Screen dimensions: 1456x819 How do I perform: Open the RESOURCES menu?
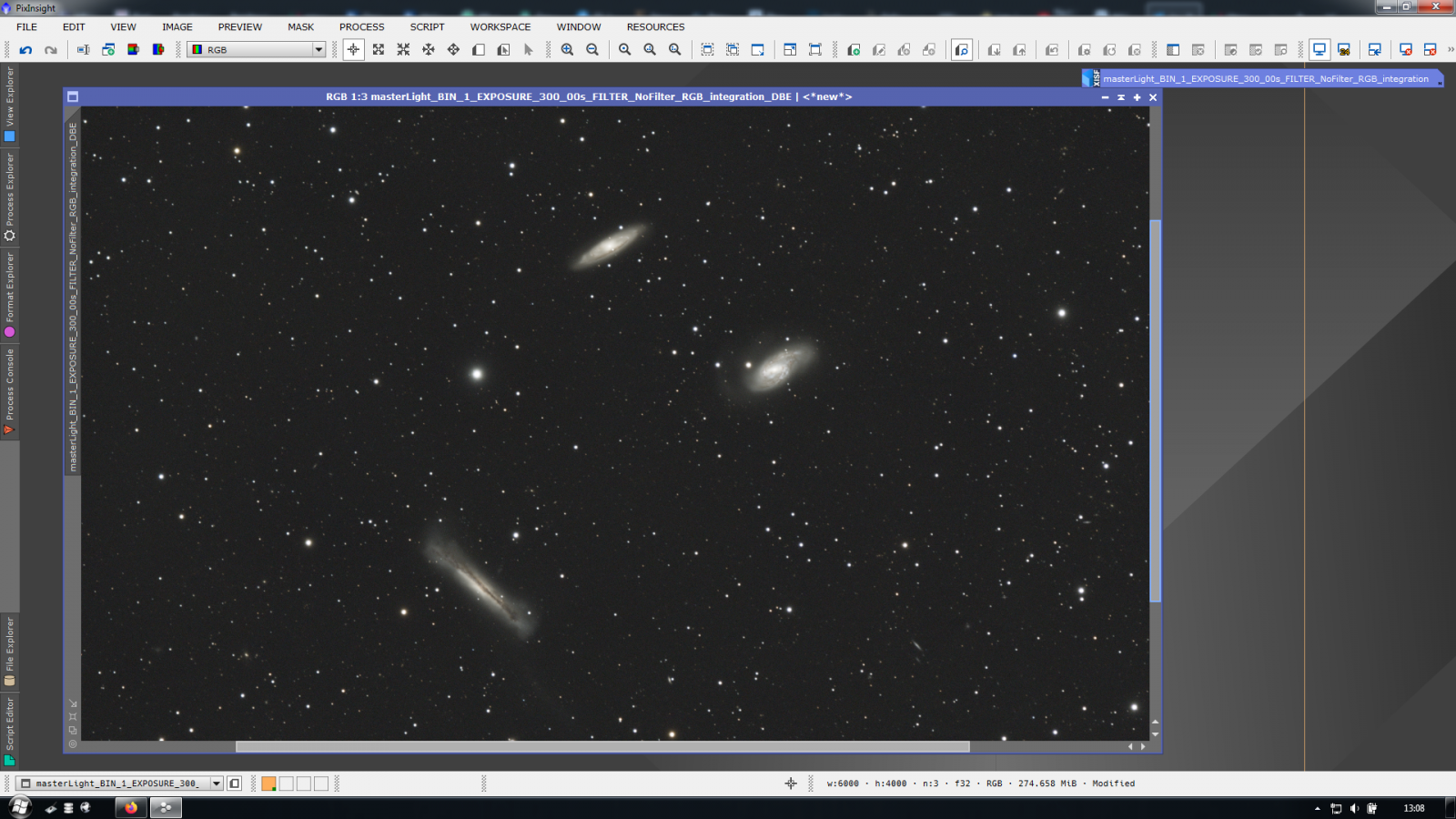click(655, 27)
